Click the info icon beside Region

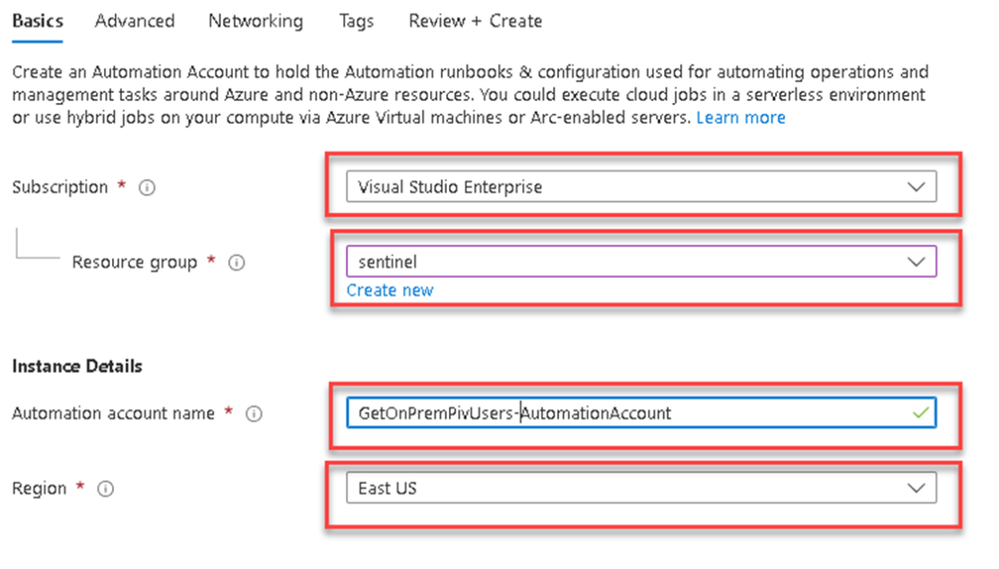(x=106, y=489)
